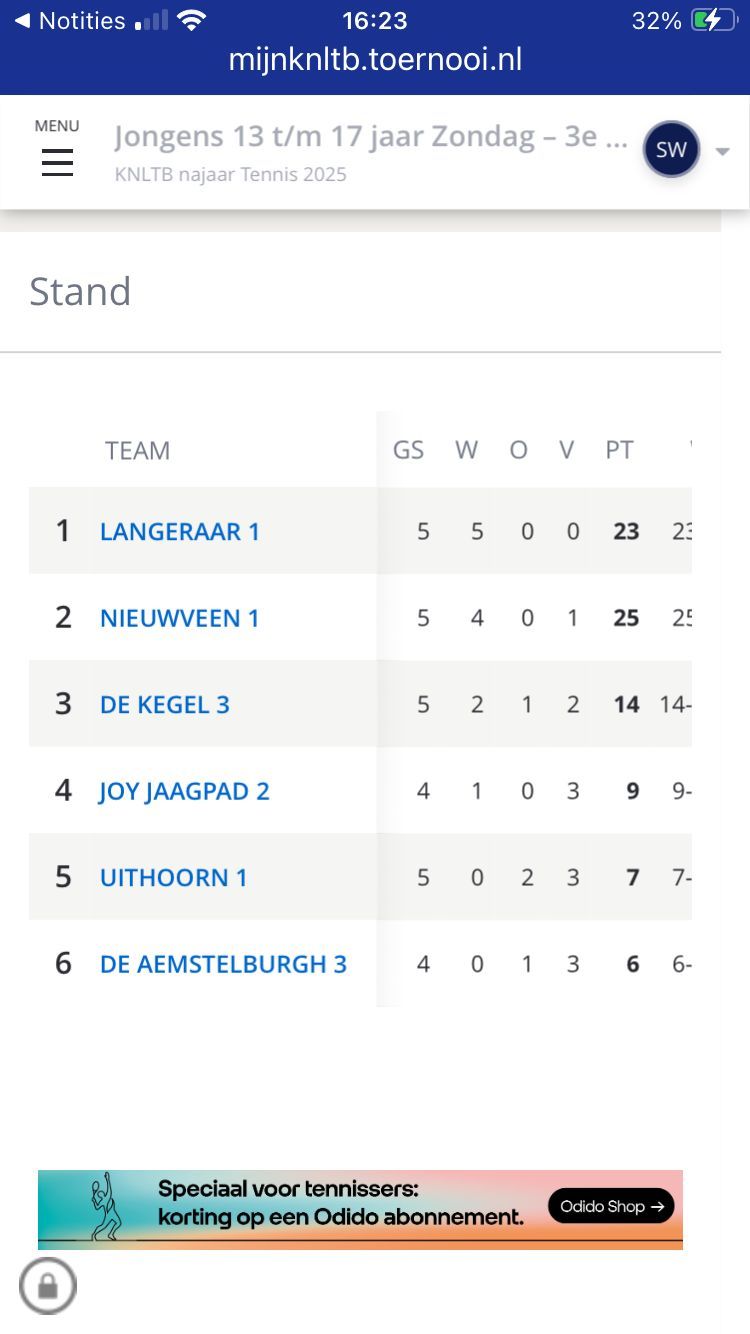Screen dimensions: 750x1334
Task: Open team DE AEMSTELBURGH 3
Action: click(x=223, y=964)
